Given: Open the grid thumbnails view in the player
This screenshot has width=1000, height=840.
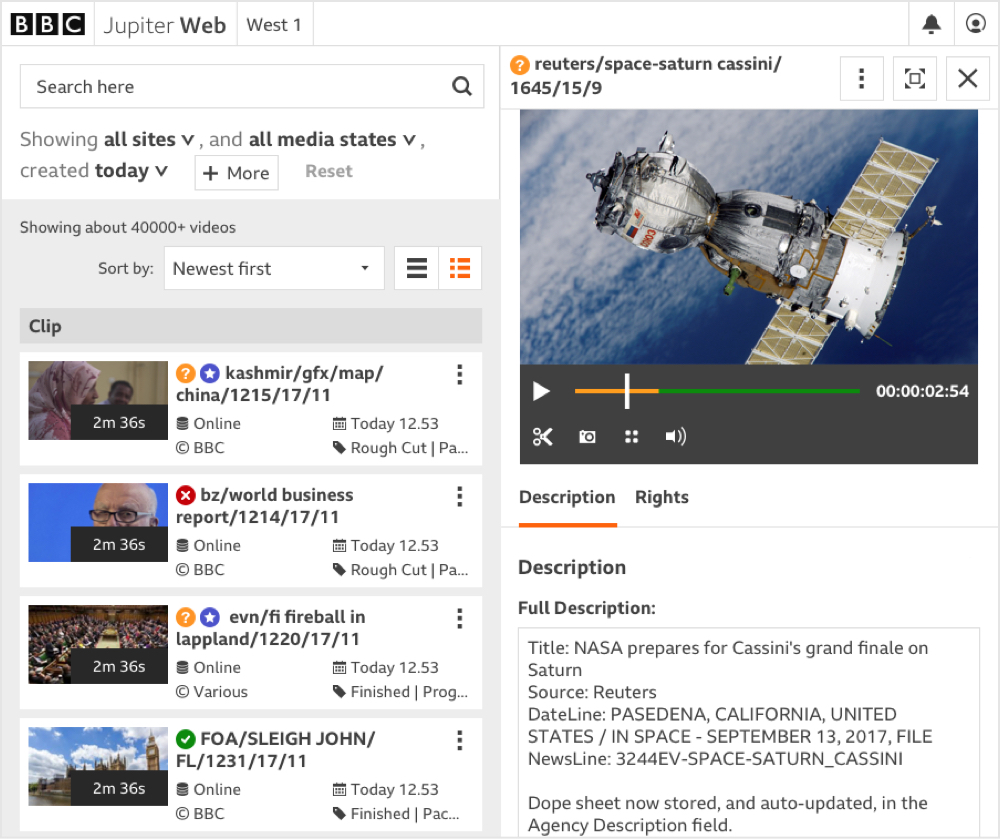Looking at the screenshot, I should tap(631, 436).
